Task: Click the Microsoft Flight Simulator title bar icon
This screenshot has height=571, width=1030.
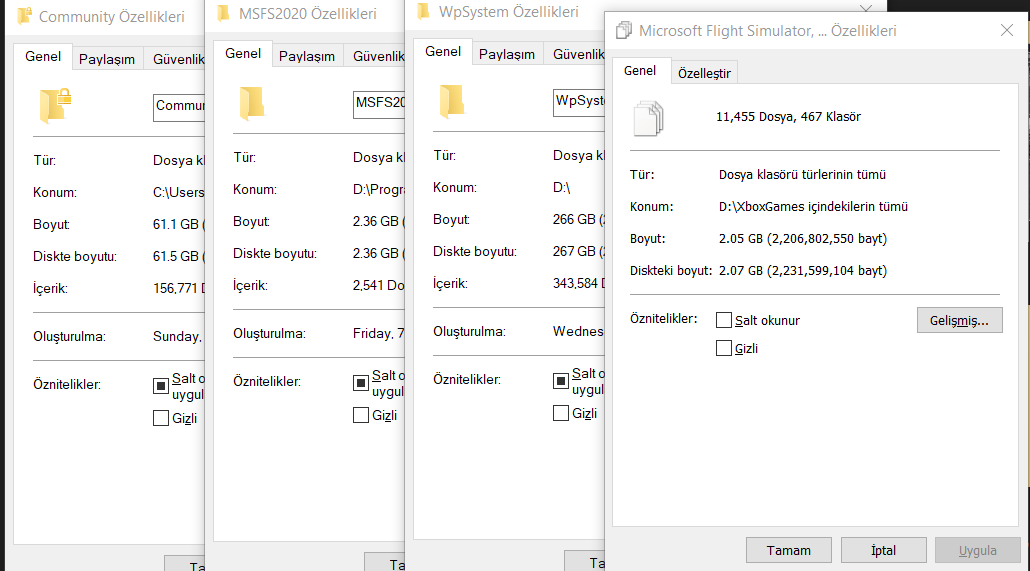Action: coord(623,31)
